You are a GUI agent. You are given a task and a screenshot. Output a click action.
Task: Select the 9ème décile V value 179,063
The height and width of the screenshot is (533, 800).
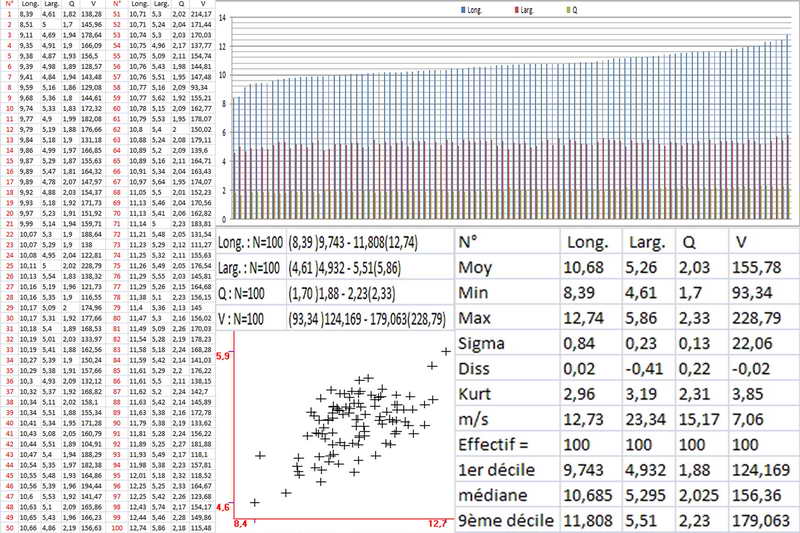(761, 521)
